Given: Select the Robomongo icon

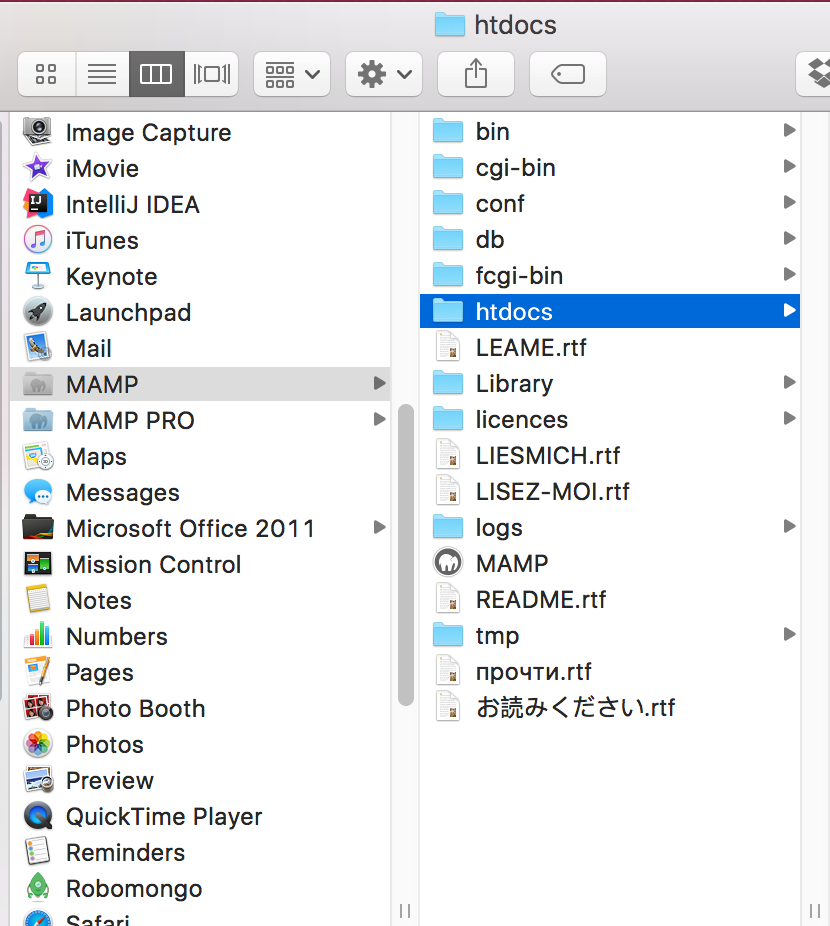Looking at the screenshot, I should coord(38,888).
